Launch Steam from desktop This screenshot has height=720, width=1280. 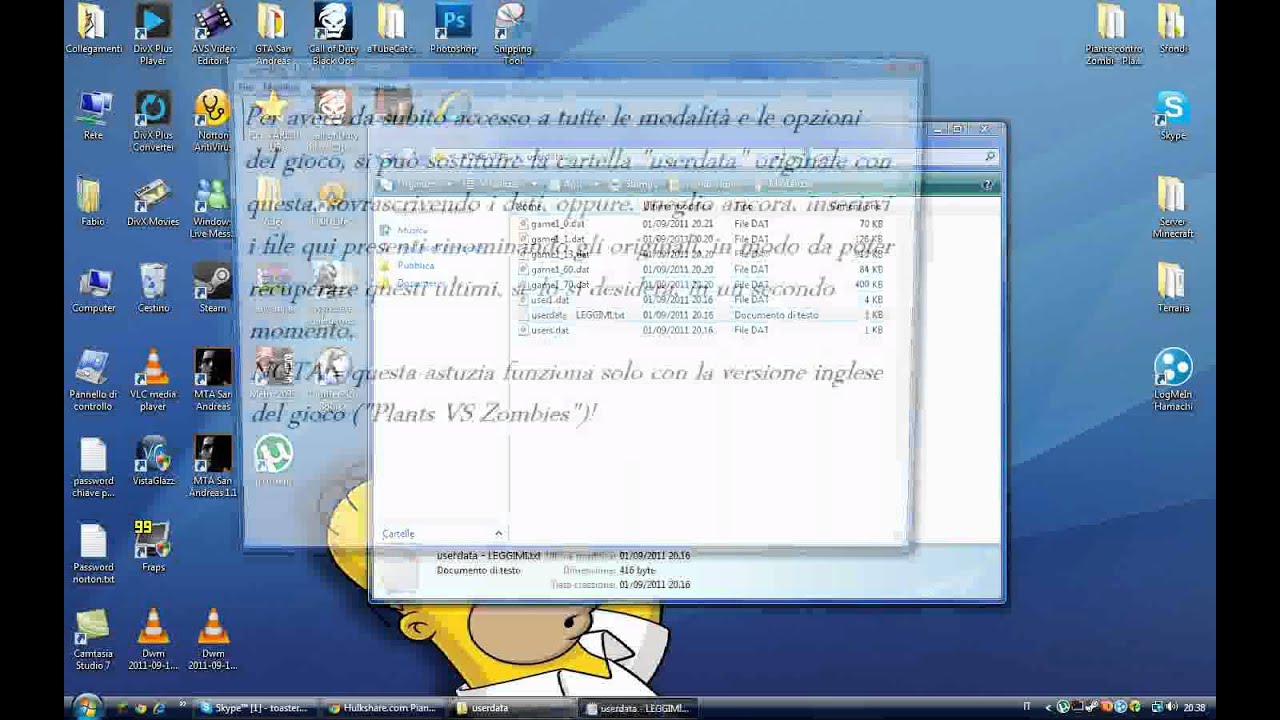point(213,289)
